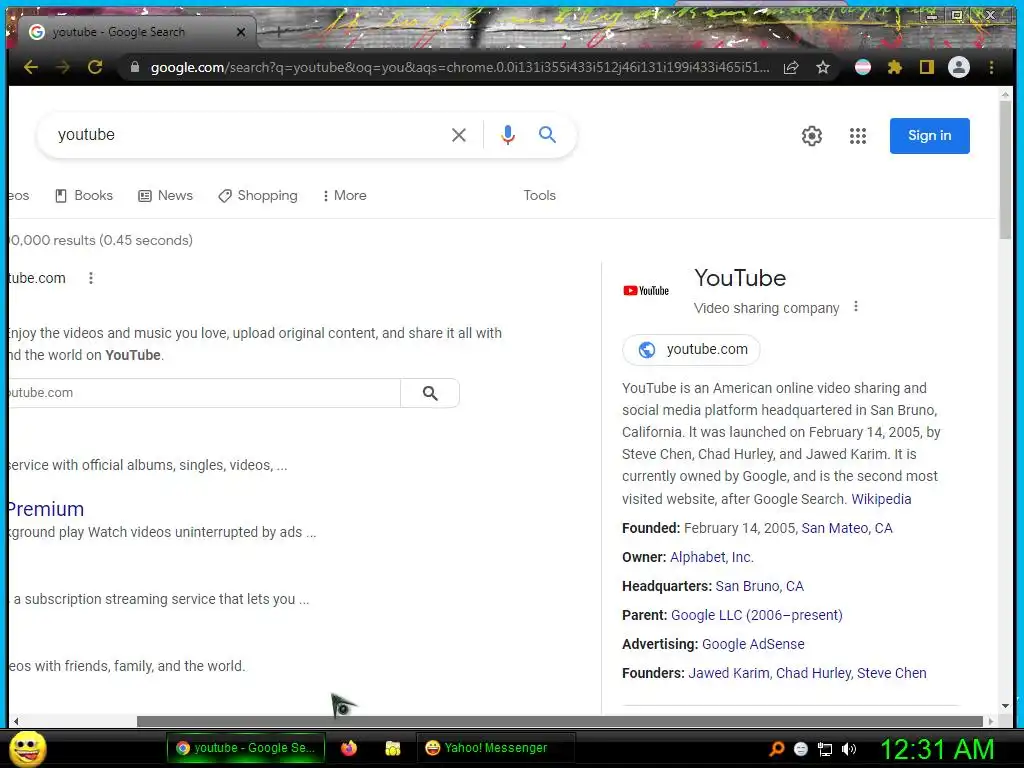The height and width of the screenshot is (768, 1024).
Task: Open the Google LLC parent link
Action: tap(756, 615)
